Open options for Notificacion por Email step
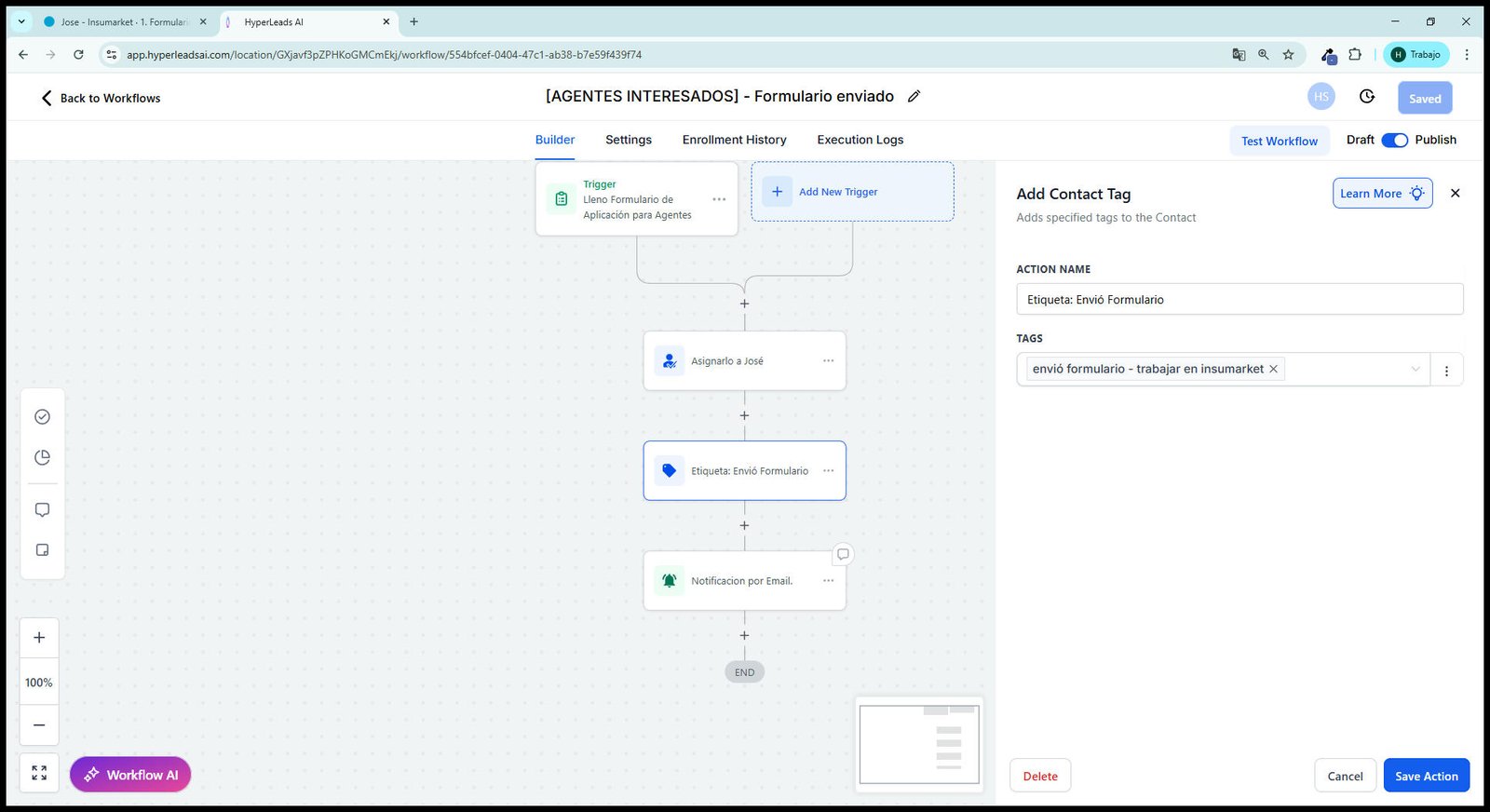The width and height of the screenshot is (1490, 812). (828, 580)
